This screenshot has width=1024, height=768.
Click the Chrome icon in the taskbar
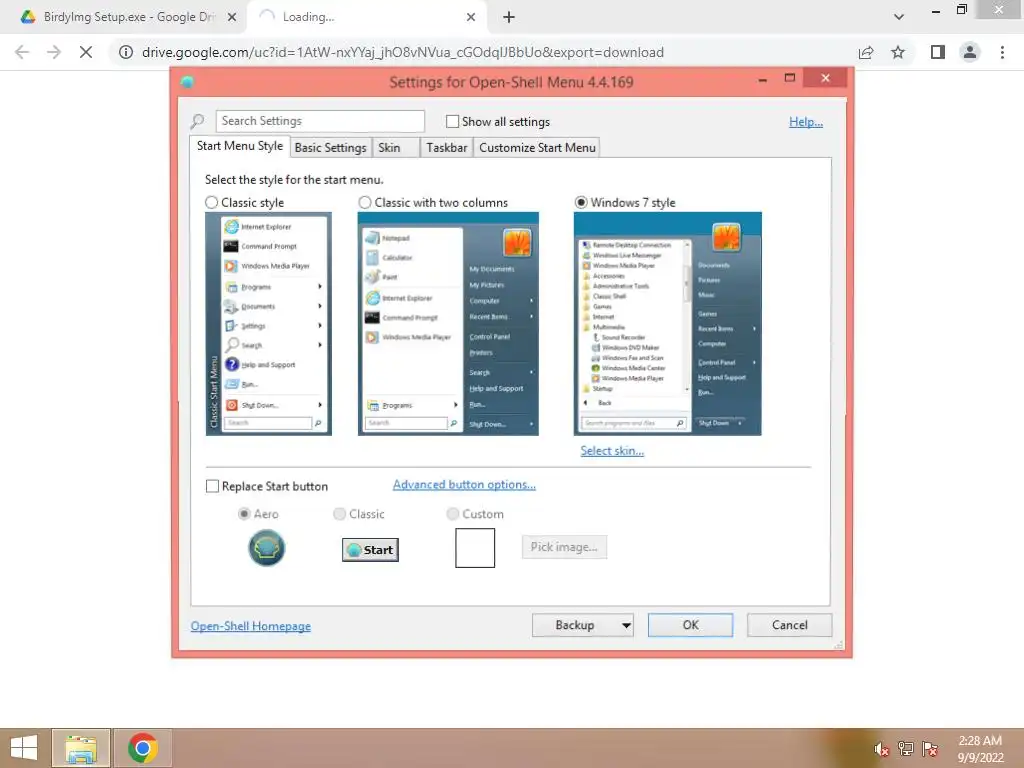(143, 748)
